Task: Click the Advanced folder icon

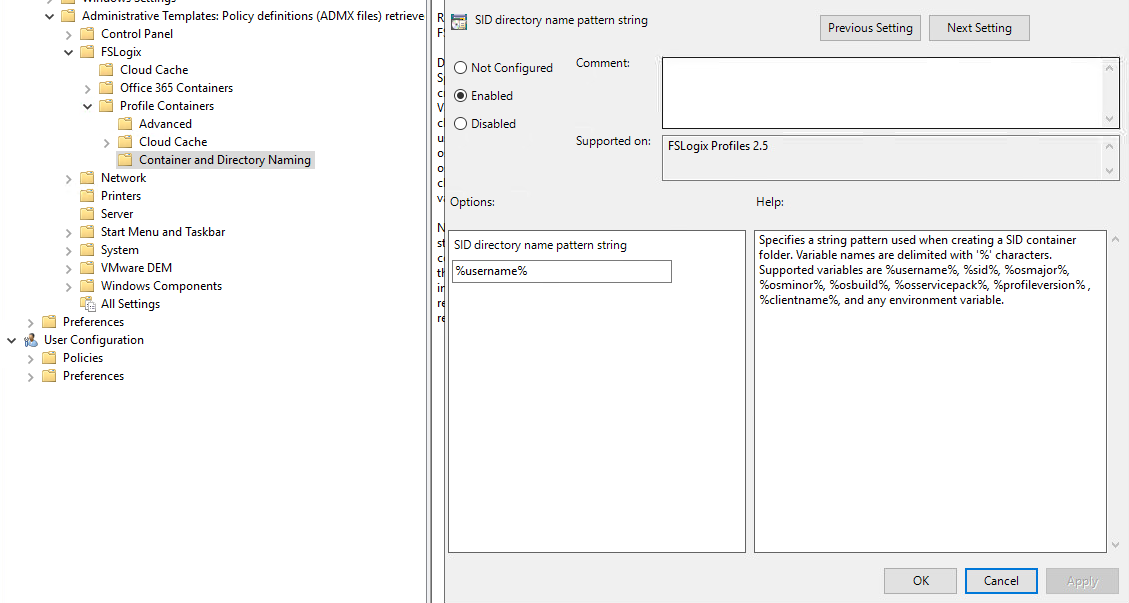Action: click(125, 124)
